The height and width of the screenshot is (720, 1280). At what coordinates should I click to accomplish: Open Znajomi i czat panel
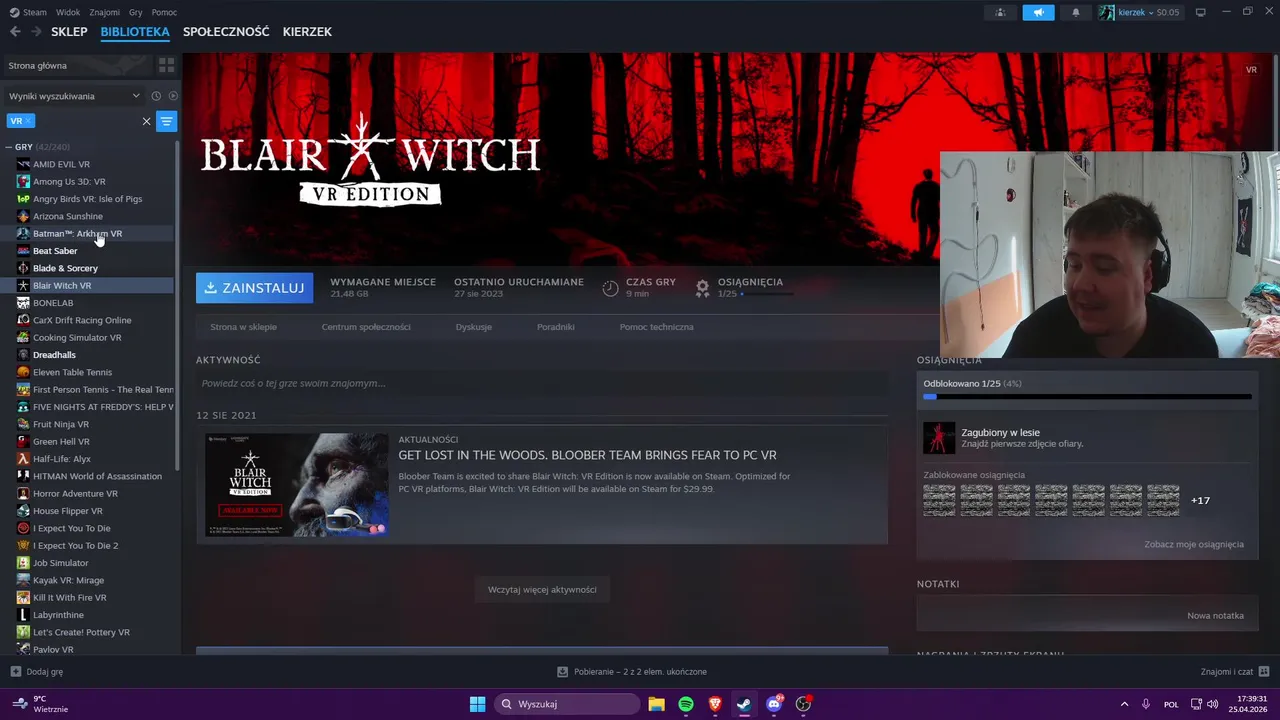coord(1235,672)
